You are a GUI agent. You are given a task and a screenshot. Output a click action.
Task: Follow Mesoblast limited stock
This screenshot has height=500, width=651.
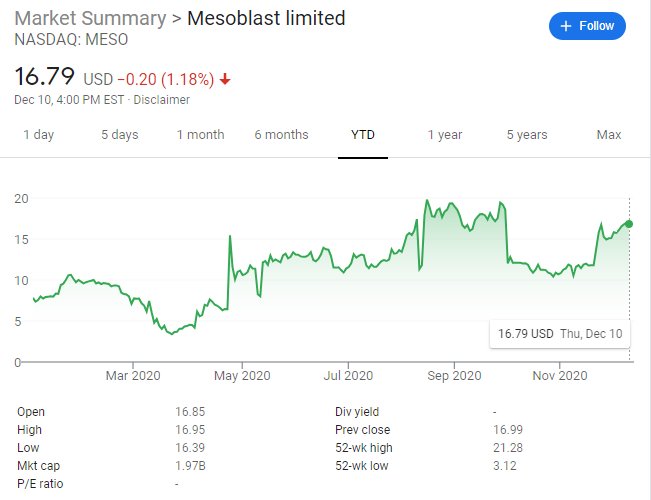(x=587, y=26)
